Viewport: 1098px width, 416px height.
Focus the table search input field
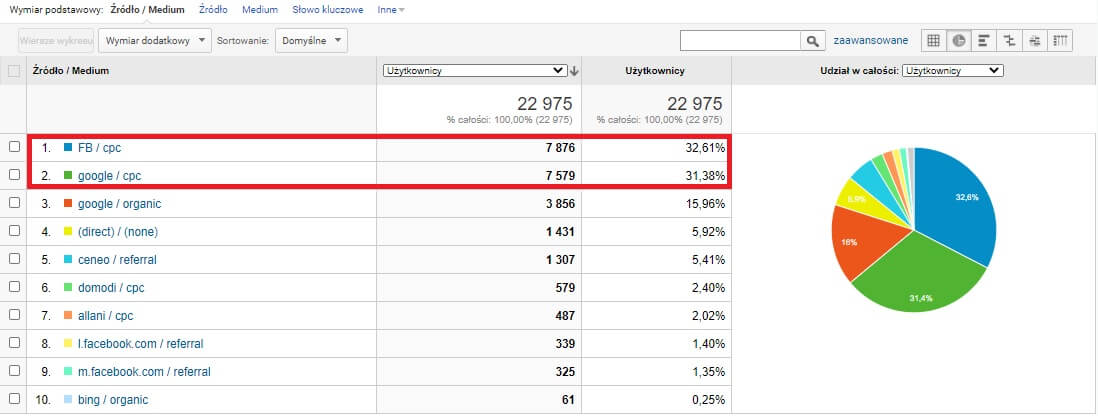[740, 41]
